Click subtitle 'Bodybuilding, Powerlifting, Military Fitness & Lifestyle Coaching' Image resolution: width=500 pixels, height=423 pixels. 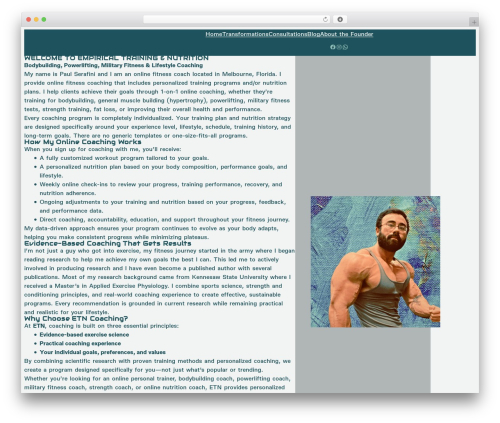[113, 65]
